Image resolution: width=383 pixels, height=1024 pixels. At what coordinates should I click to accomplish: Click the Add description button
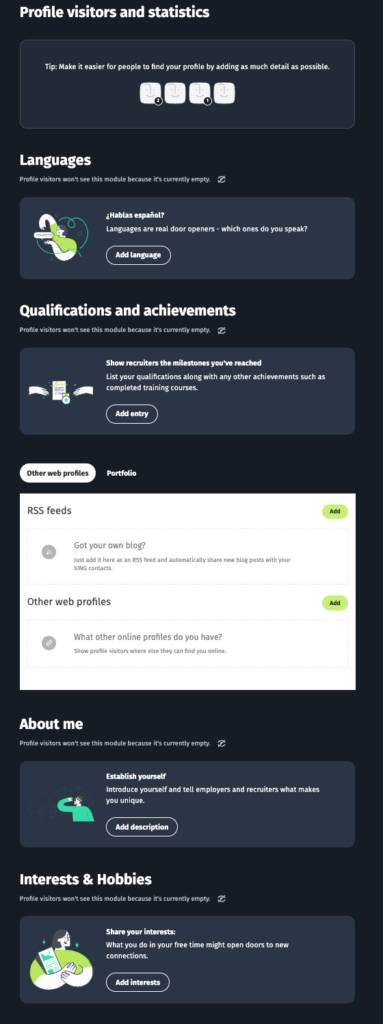[x=142, y=827]
